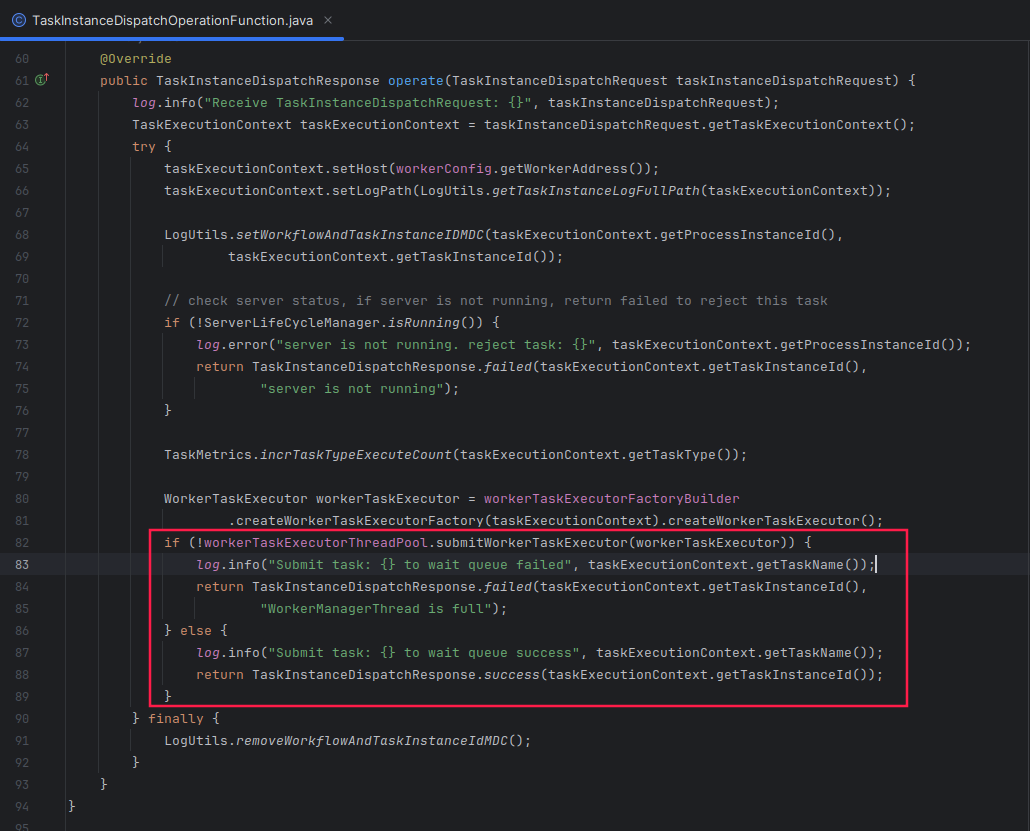Click the "to wait queue failed" log string
Image resolution: width=1030 pixels, height=831 pixels.
pos(420,564)
